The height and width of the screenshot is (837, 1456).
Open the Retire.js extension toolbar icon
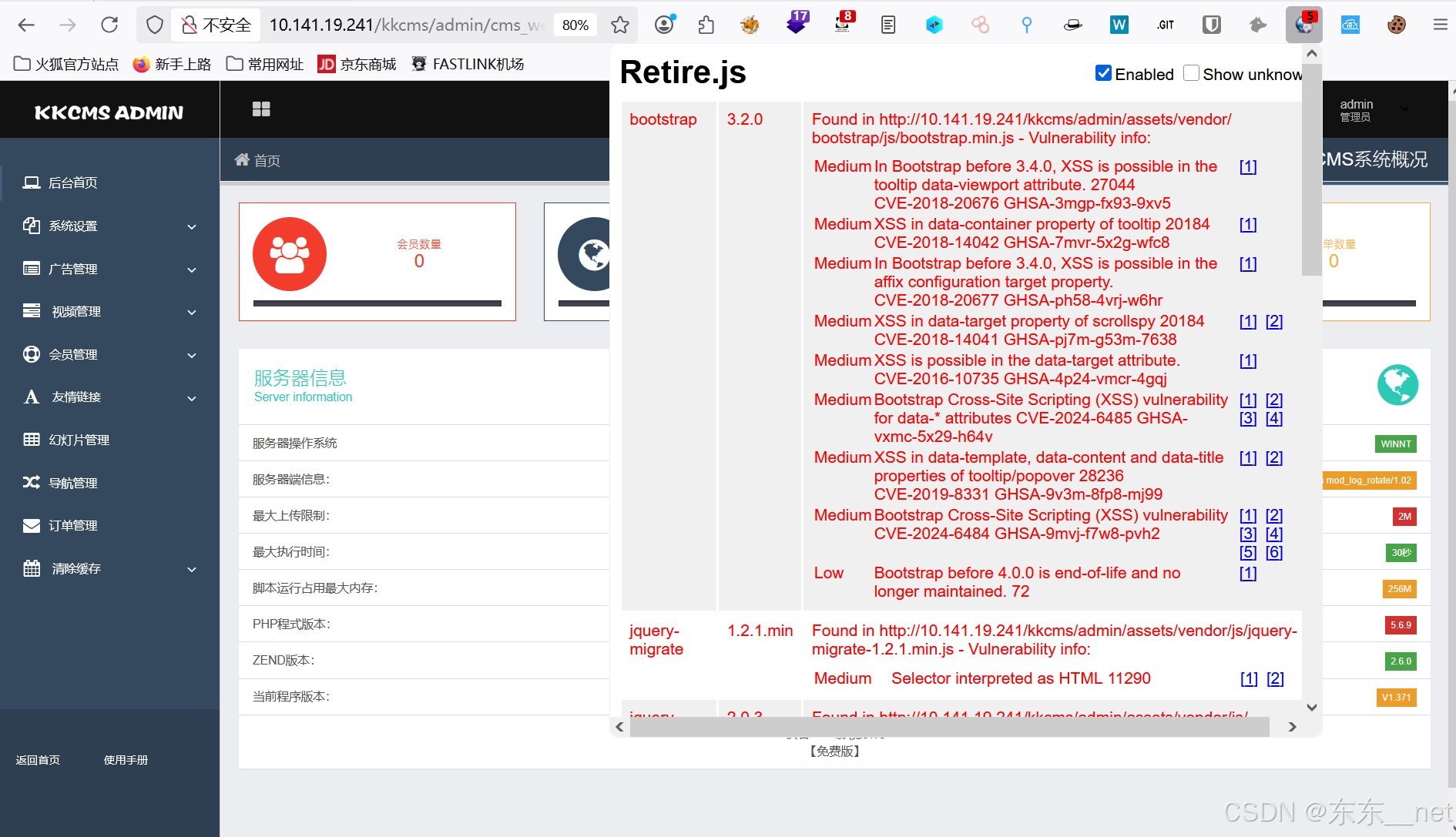click(x=1304, y=25)
